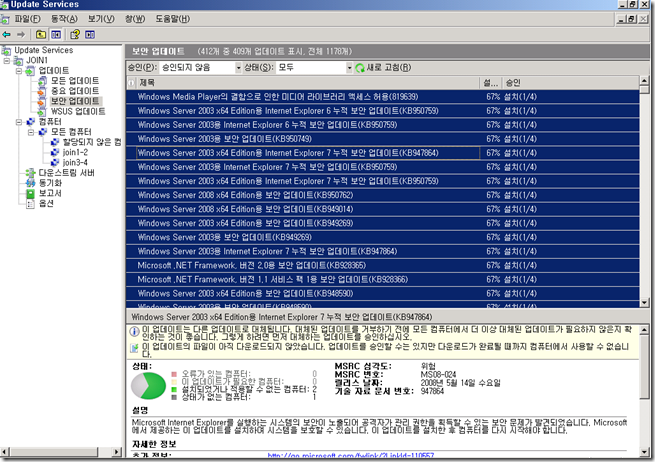Click the system menu icon left of 파일 menu
This screenshot has width=655, height=462.
(5, 19)
